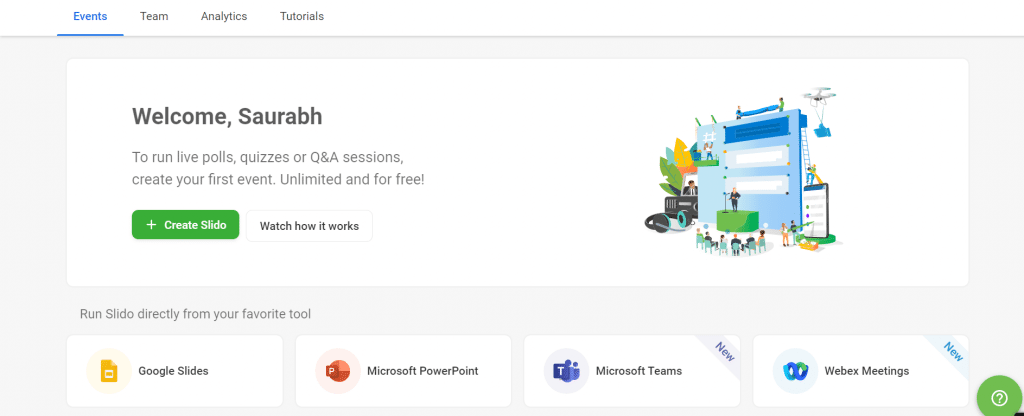This screenshot has height=416, width=1024.
Task: Go to the Analytics tab
Action: point(224,17)
